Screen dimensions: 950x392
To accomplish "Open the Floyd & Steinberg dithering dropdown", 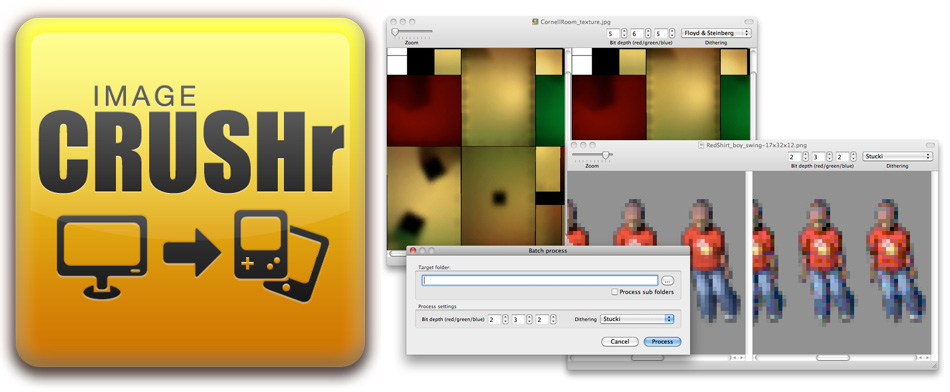I will tap(716, 33).
